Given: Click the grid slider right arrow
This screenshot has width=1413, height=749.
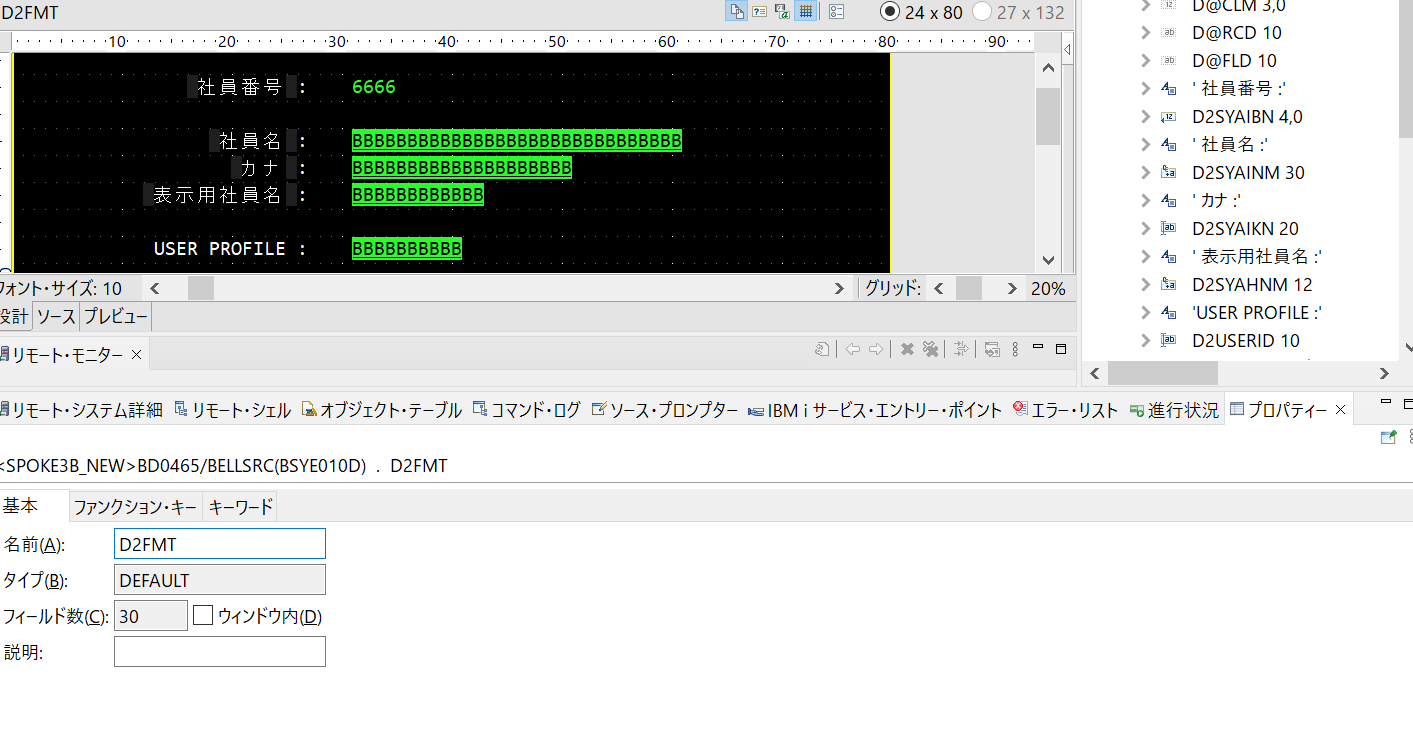Looking at the screenshot, I should (x=1012, y=288).
